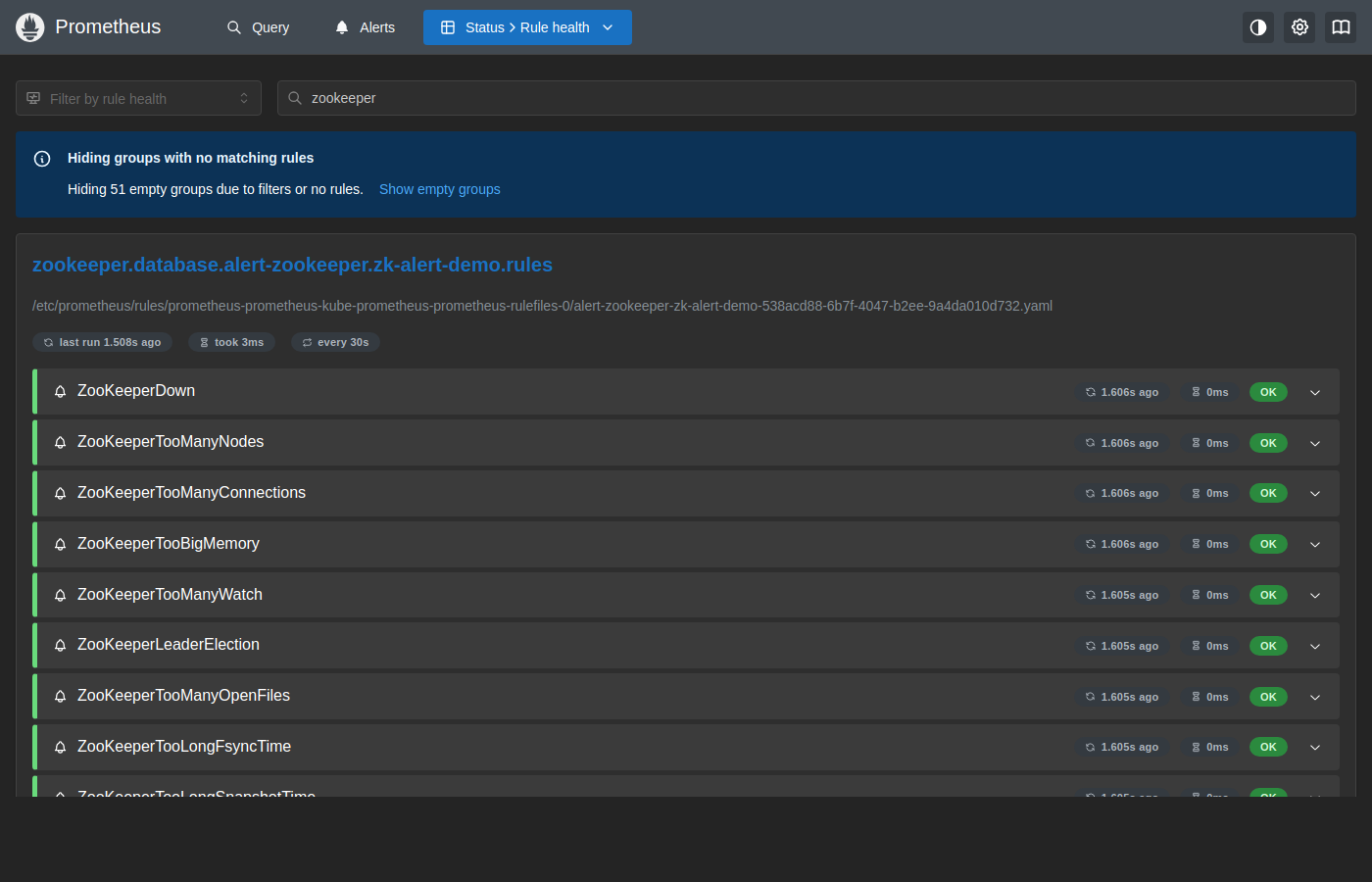This screenshot has height=882, width=1372.
Task: Open the Alerts page
Action: (x=365, y=27)
